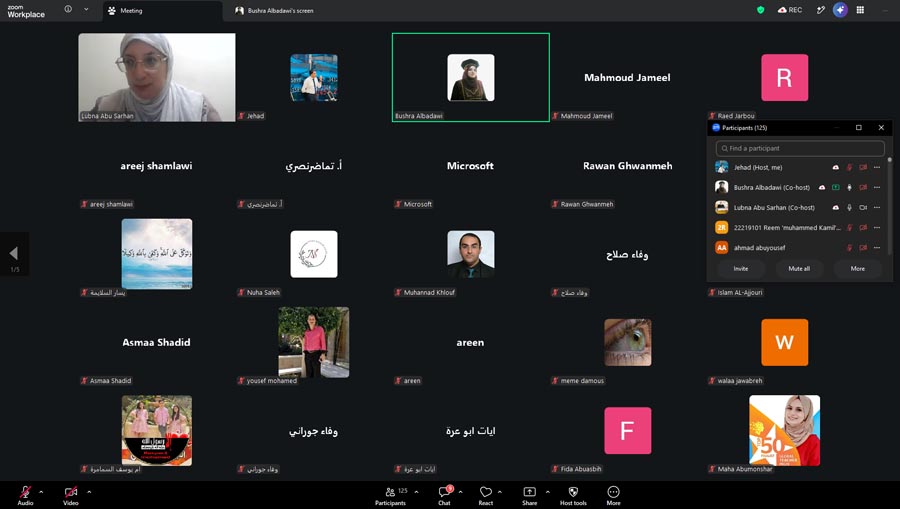Open Host tools shield icon
The height and width of the screenshot is (509, 900).
pyautogui.click(x=573, y=492)
